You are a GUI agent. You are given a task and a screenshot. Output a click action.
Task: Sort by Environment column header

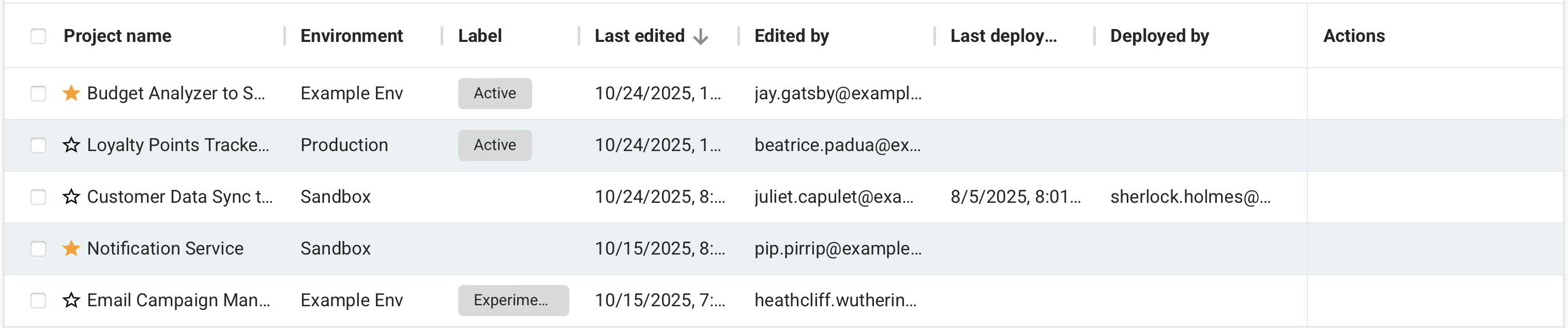pos(351,36)
